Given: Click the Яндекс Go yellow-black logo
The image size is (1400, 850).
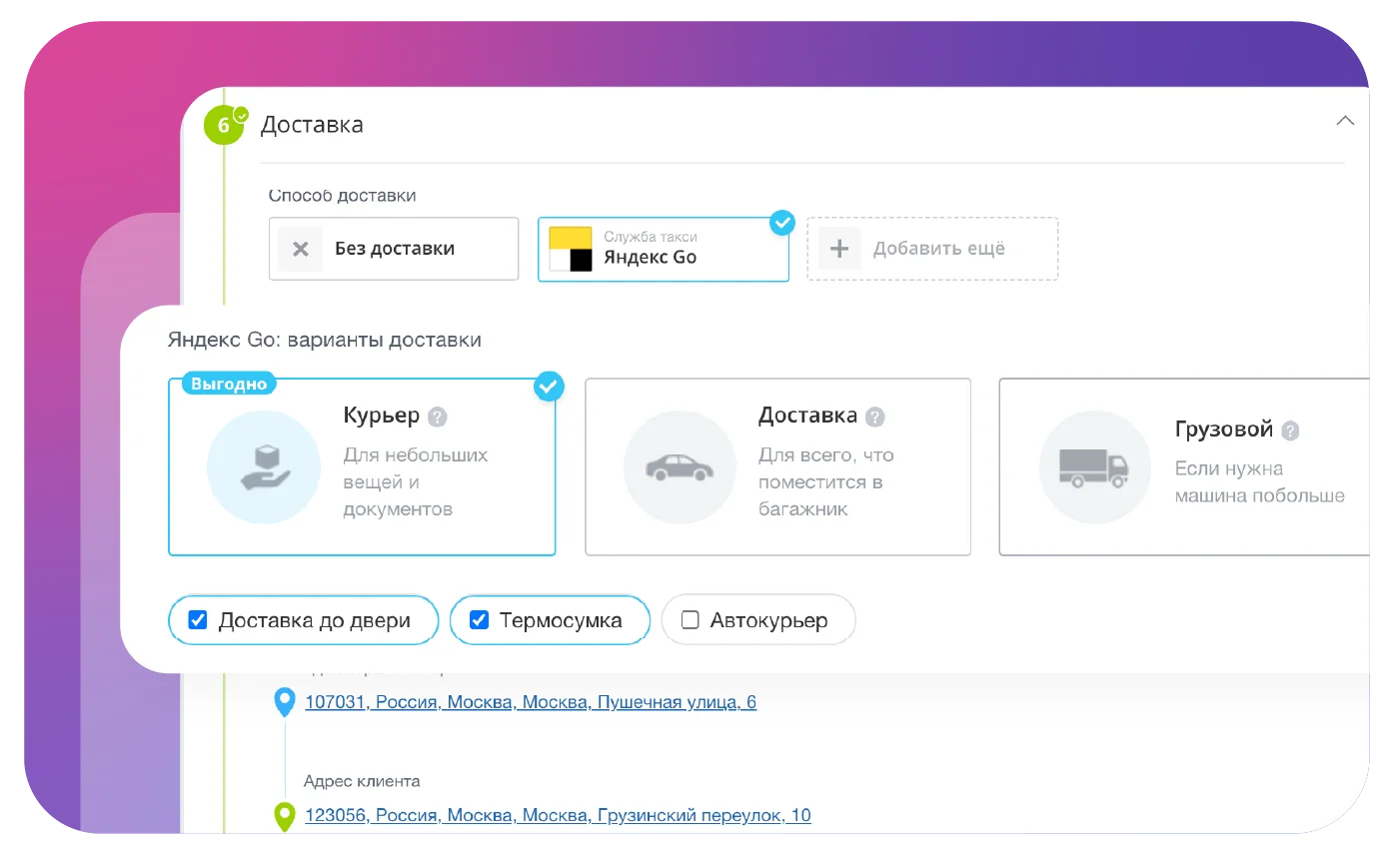Looking at the screenshot, I should click(x=571, y=249).
